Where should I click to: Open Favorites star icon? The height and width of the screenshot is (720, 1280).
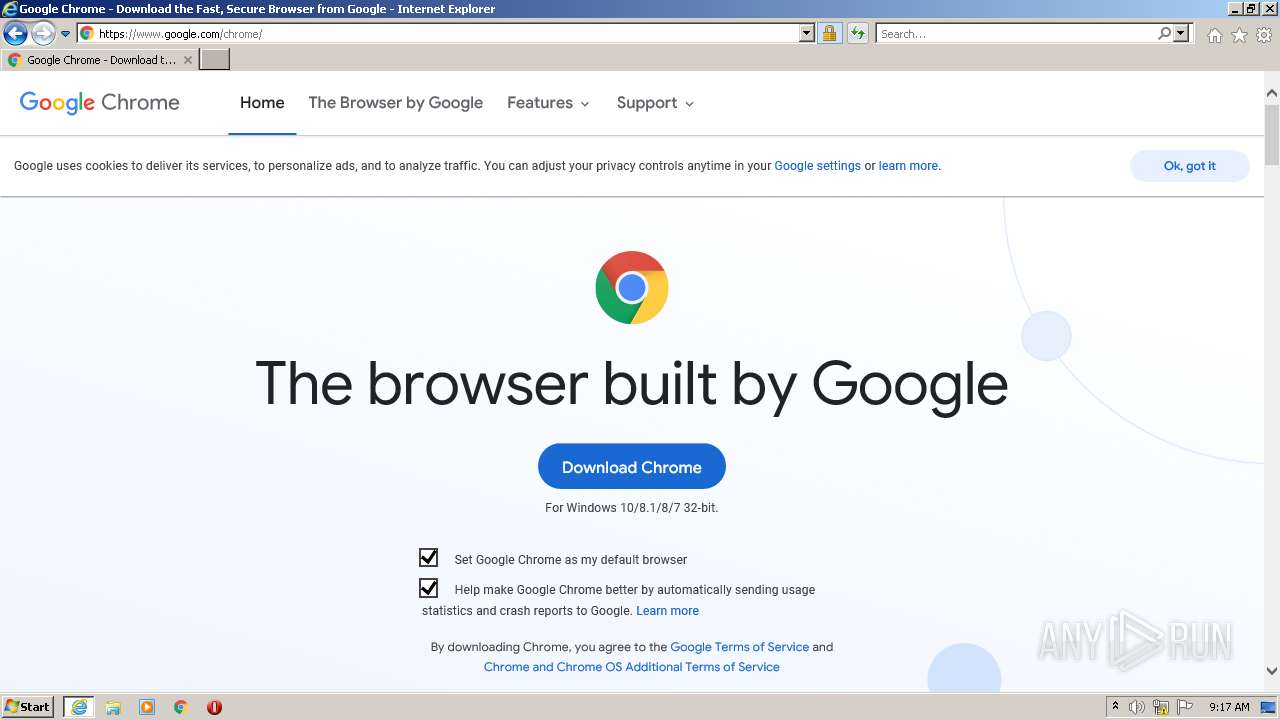tap(1239, 35)
